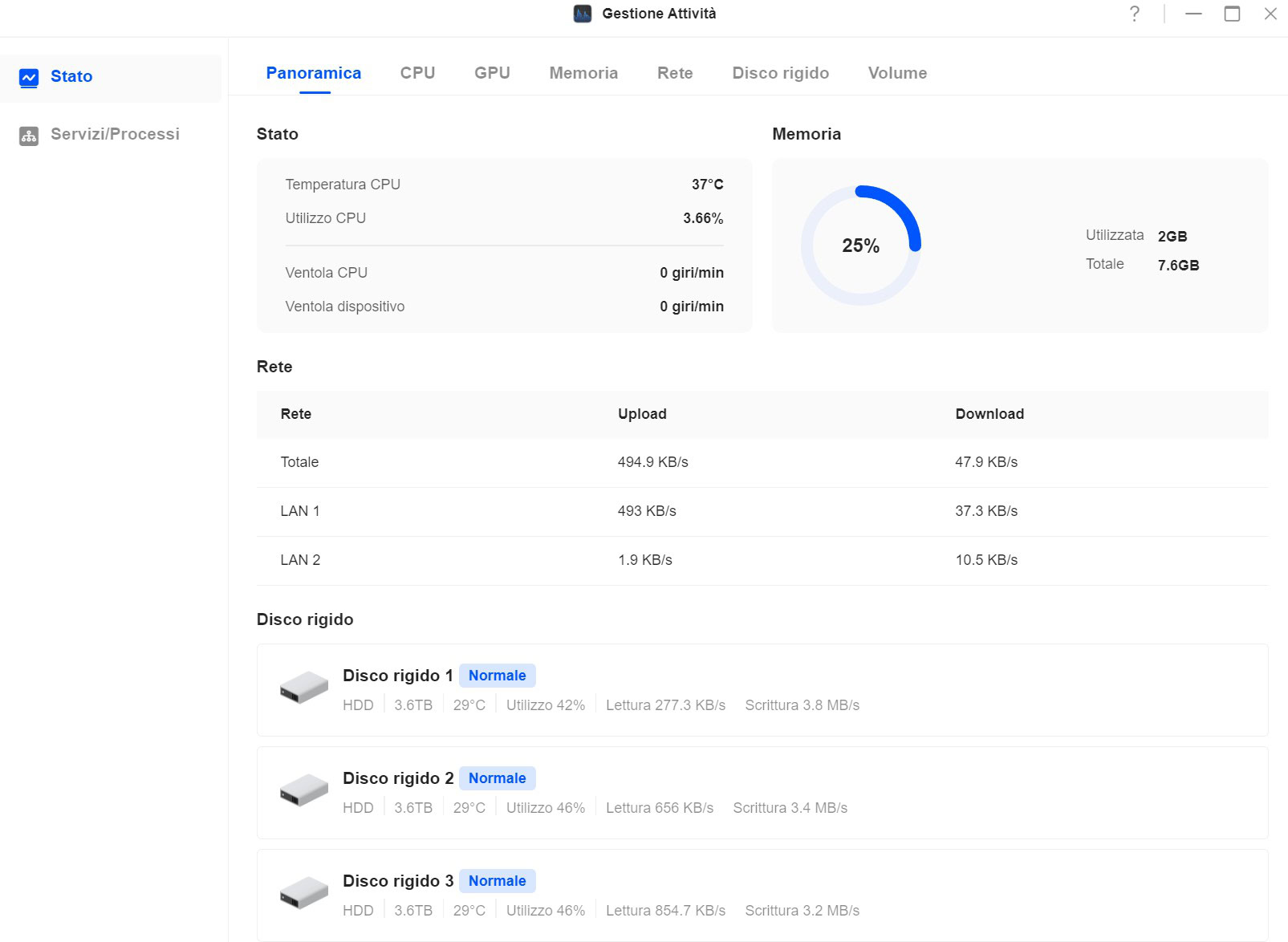Screen dimensions: 1288x942
Task: Click the Disco rigido 2 drive icon
Action: tap(303, 790)
